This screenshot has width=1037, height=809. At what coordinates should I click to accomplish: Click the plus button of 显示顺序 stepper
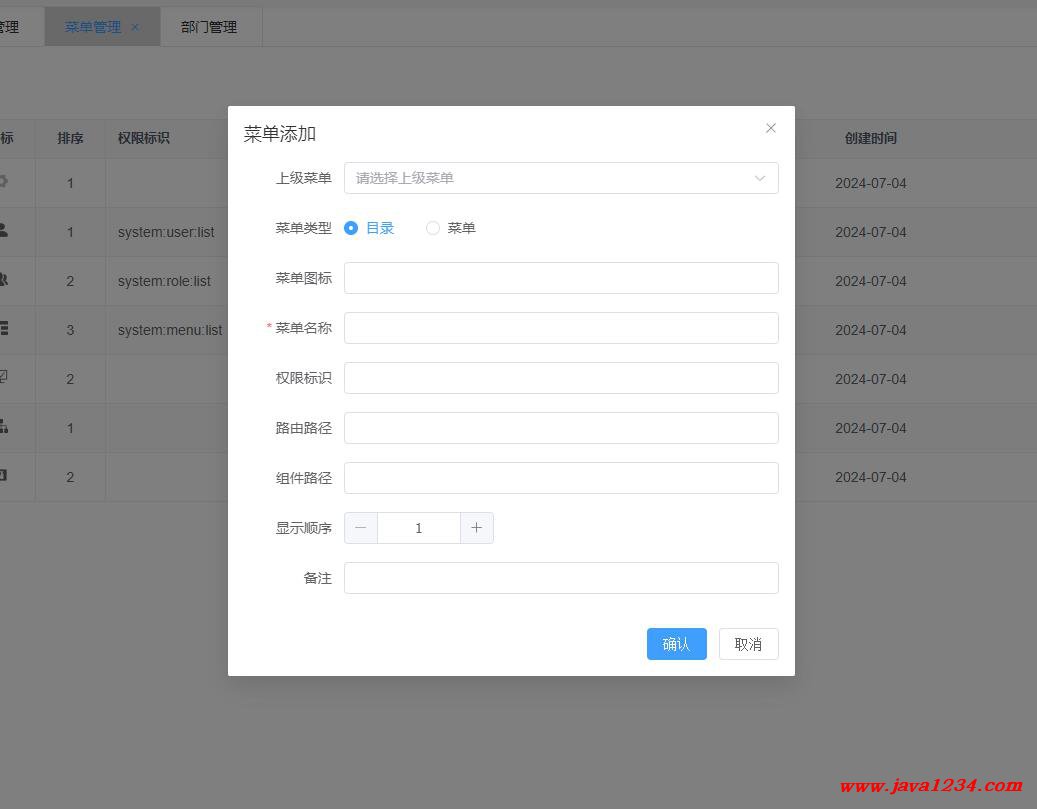[476, 528]
